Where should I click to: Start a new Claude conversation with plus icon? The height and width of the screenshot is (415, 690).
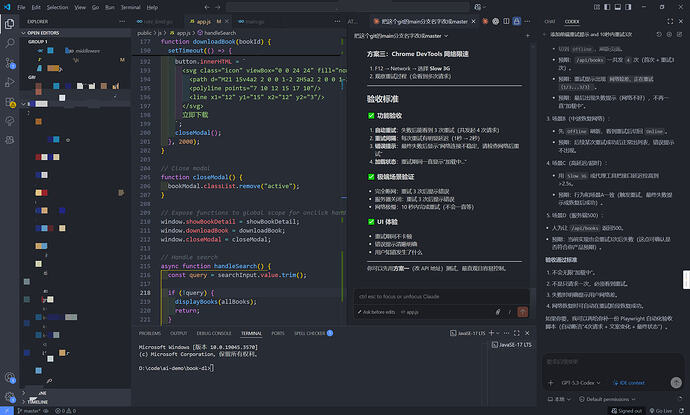click(x=528, y=36)
